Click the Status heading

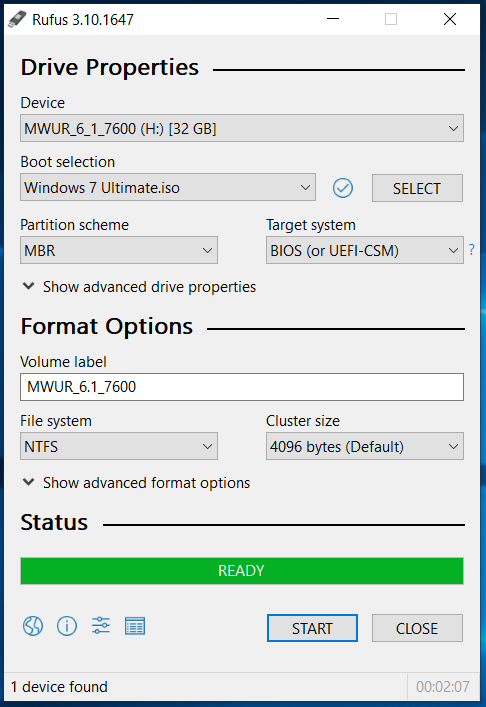tap(54, 523)
